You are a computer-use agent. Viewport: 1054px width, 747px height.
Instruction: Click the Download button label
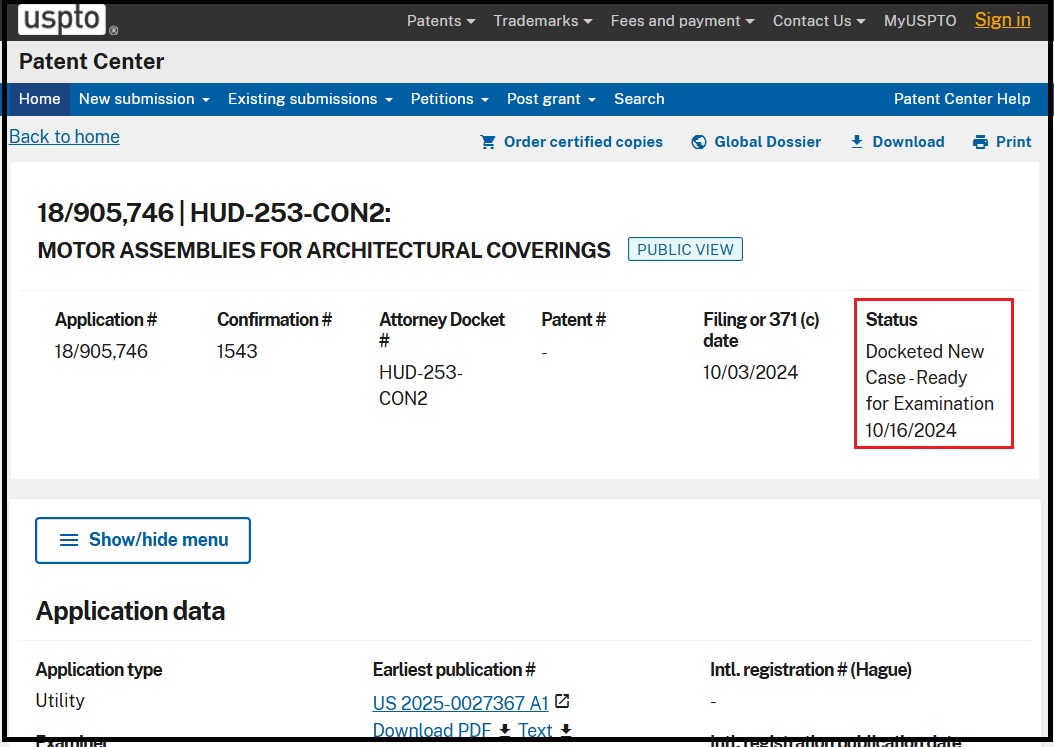pos(908,142)
